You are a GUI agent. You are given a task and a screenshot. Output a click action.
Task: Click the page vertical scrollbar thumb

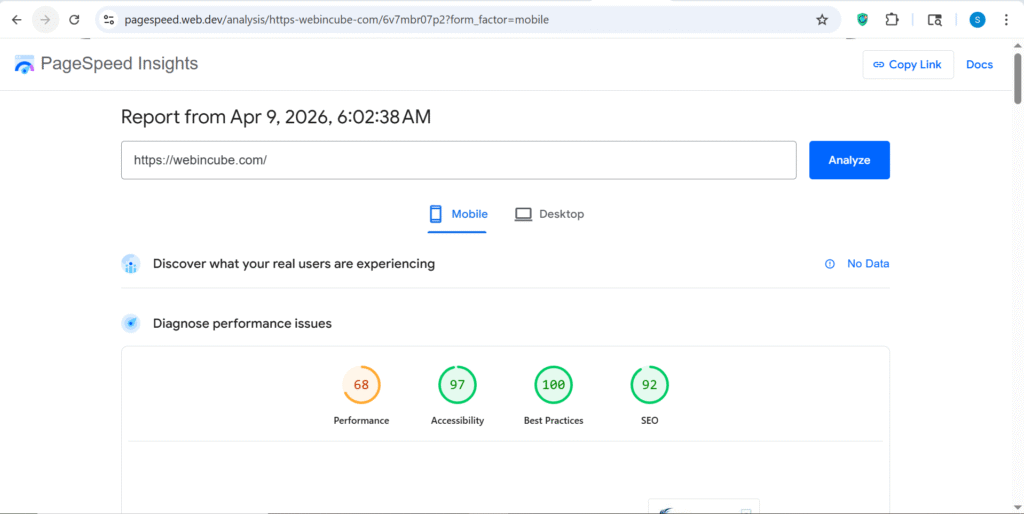1017,78
